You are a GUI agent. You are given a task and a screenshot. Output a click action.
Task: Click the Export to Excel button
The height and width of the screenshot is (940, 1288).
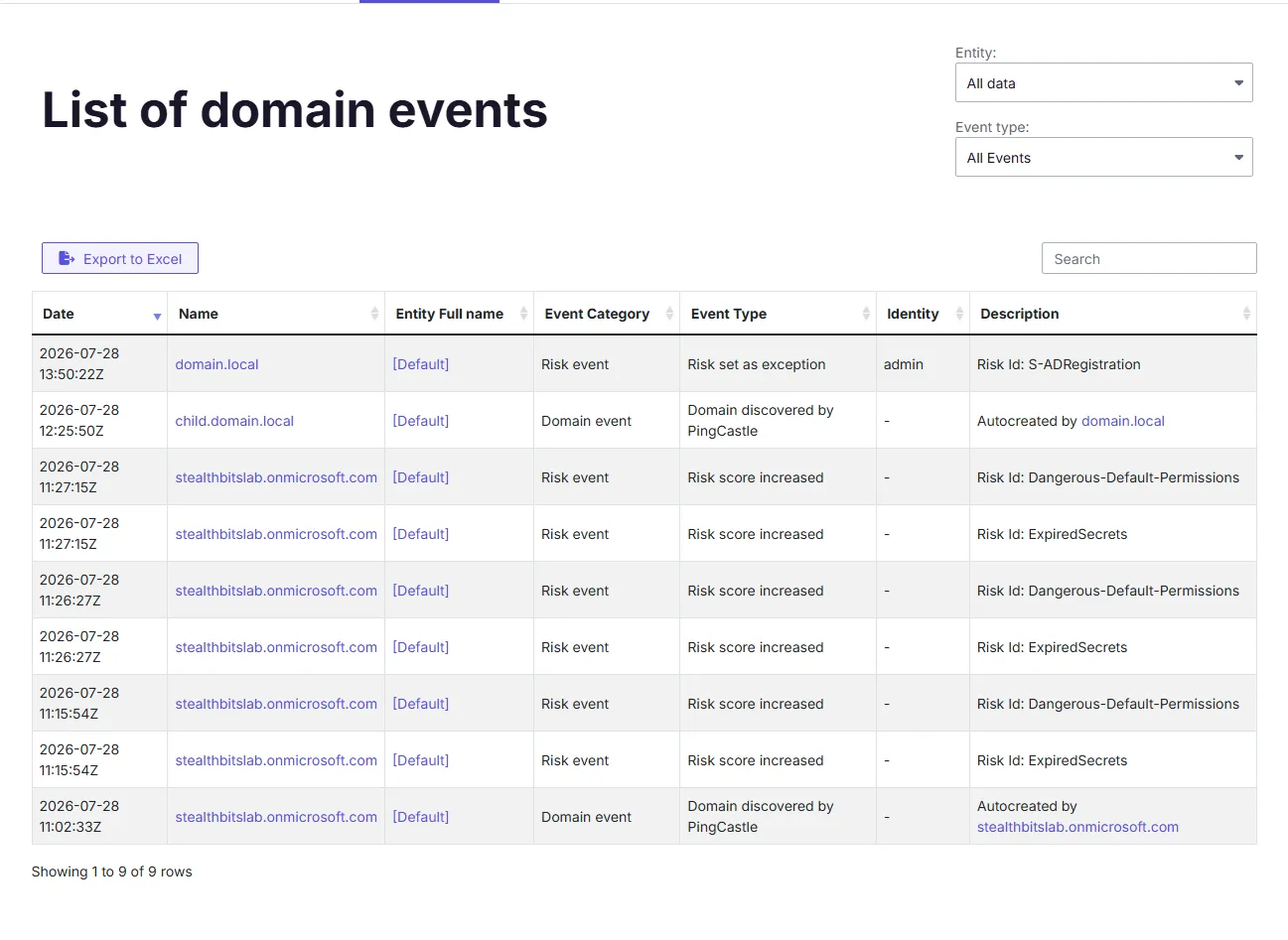click(x=120, y=258)
